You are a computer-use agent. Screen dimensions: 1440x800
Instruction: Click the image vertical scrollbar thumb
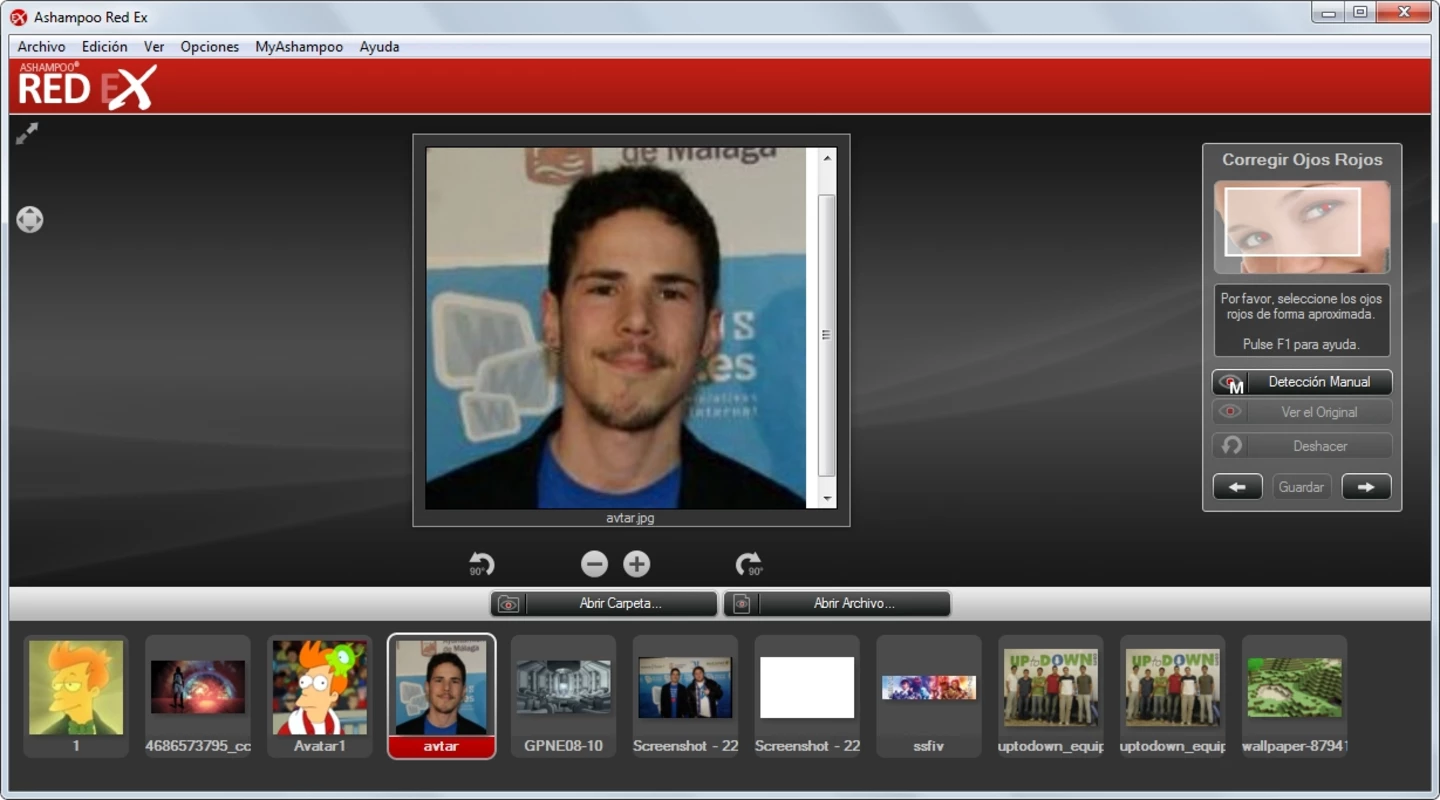pos(826,335)
